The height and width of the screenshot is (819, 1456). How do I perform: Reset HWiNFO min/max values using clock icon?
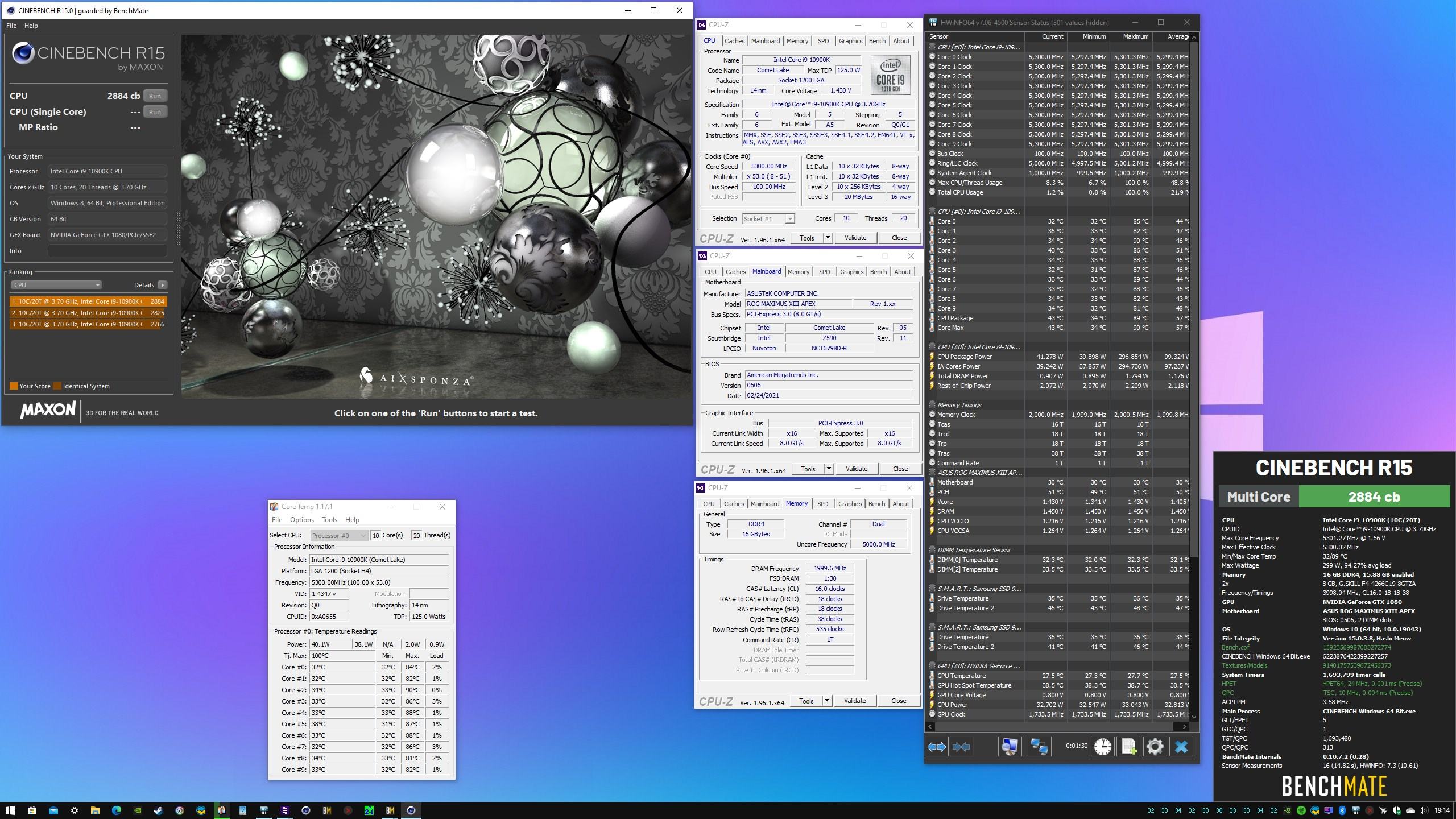[1102, 747]
